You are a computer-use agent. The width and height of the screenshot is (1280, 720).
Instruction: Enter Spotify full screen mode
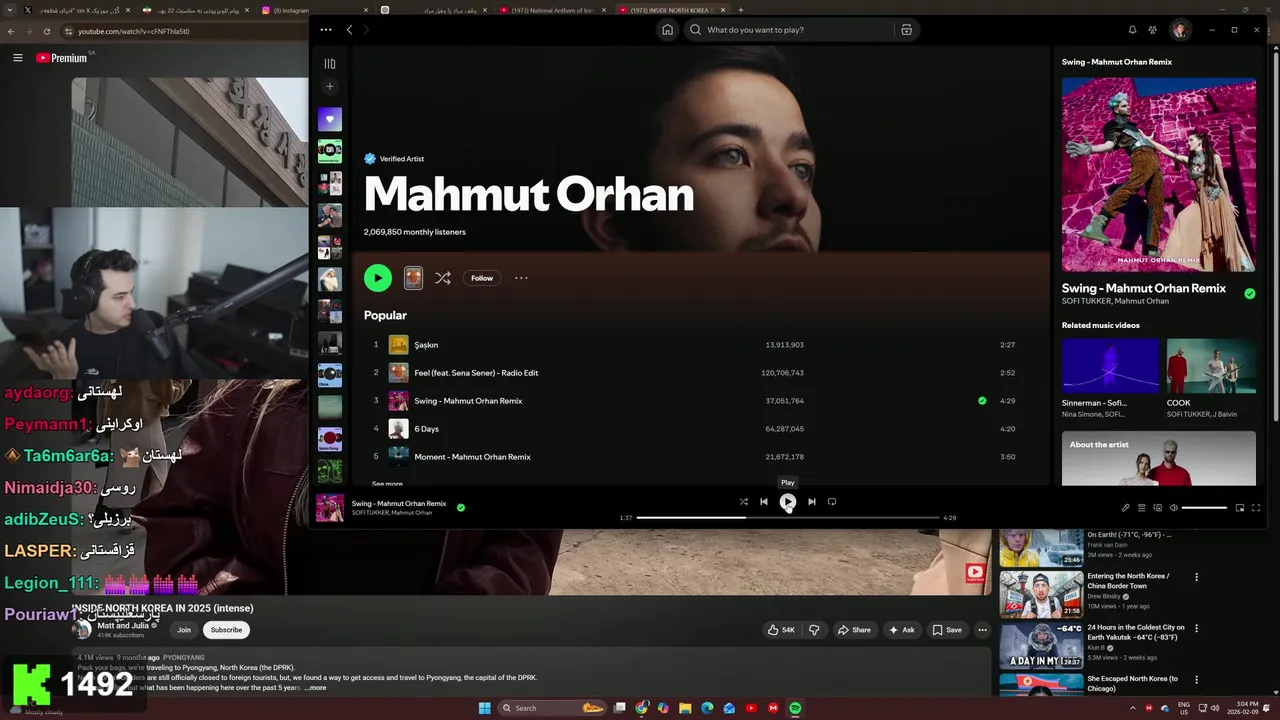coord(1257,508)
